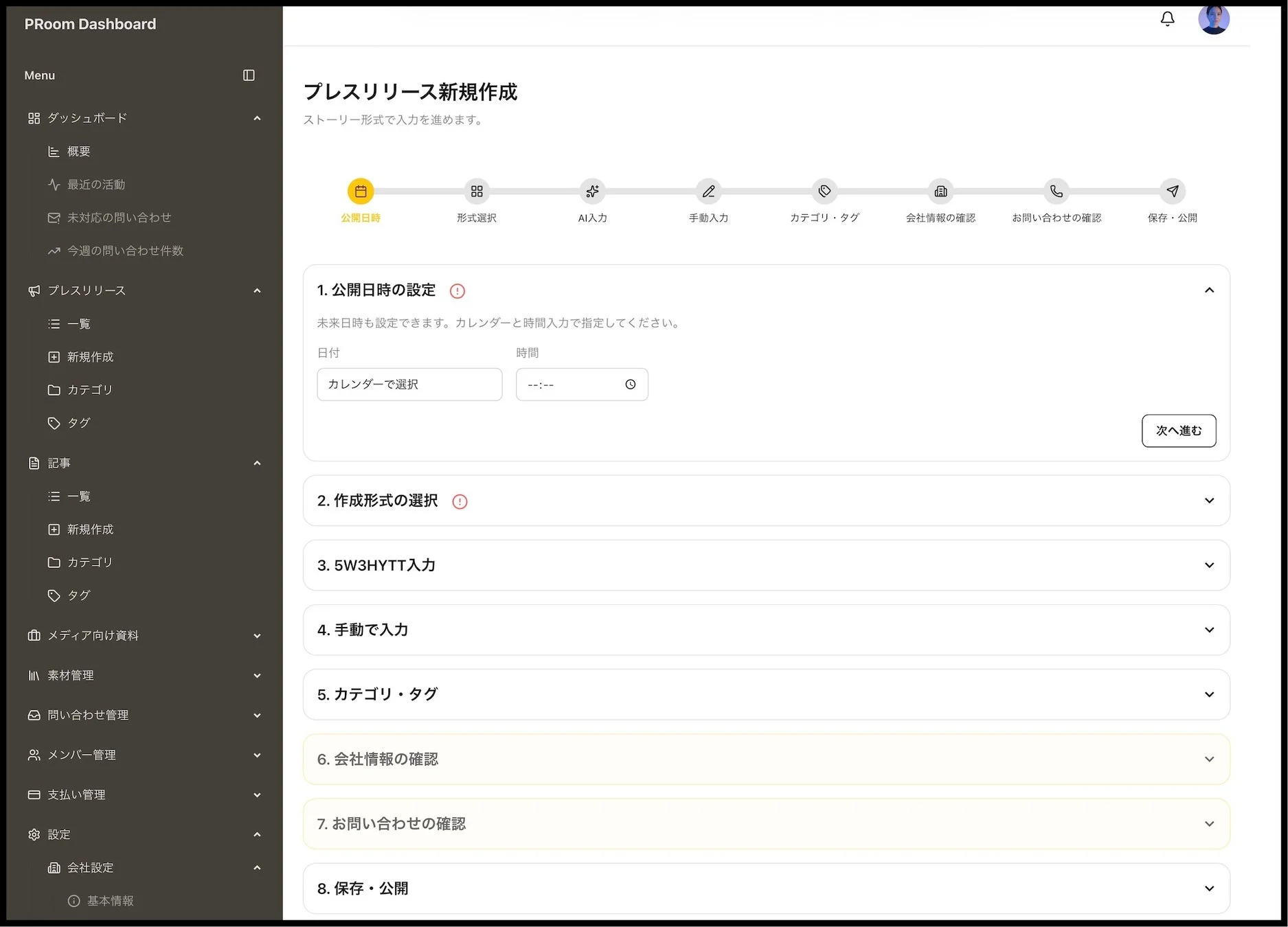Jump to the お問い合わせの確認 phone step icon

click(x=1057, y=192)
